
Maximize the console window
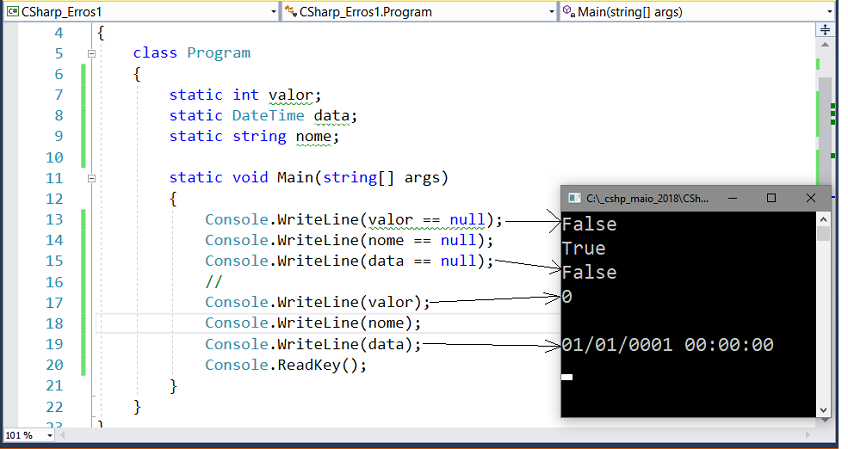(771, 198)
